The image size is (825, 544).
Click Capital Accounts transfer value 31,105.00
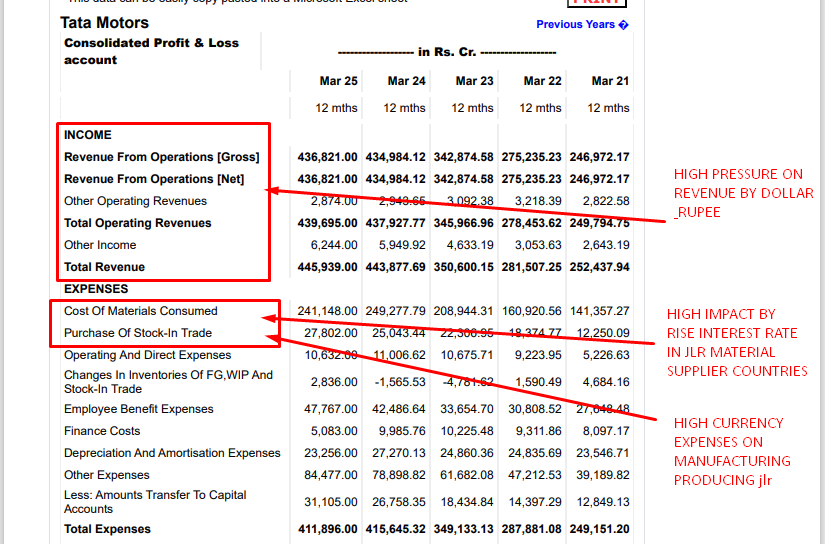pos(330,502)
